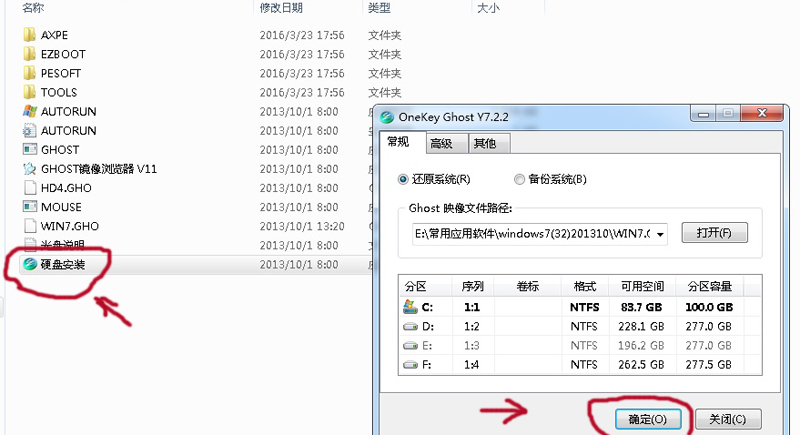This screenshot has height=435, width=800.
Task: Click the WIN7.GHO file name
Action: [70, 226]
